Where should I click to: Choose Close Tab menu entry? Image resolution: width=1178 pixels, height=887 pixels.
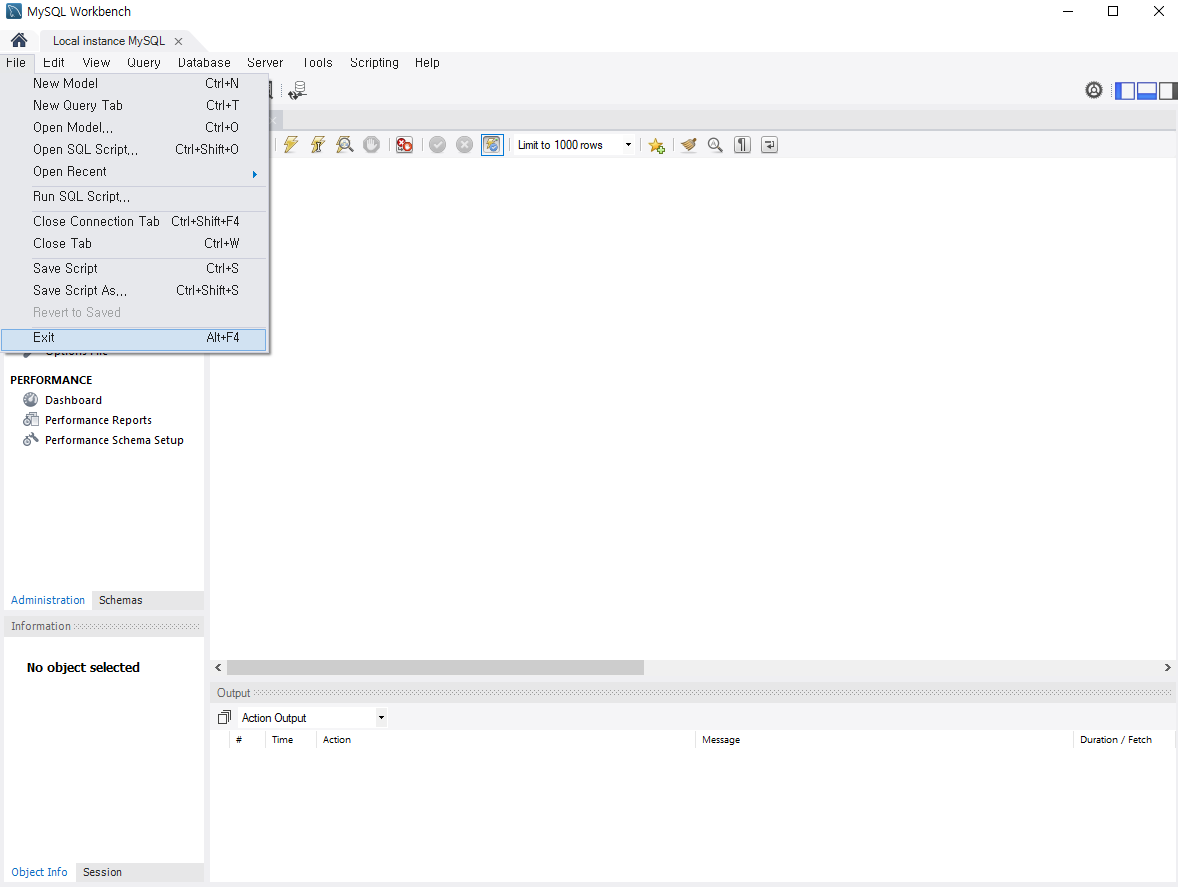[x=135, y=243]
